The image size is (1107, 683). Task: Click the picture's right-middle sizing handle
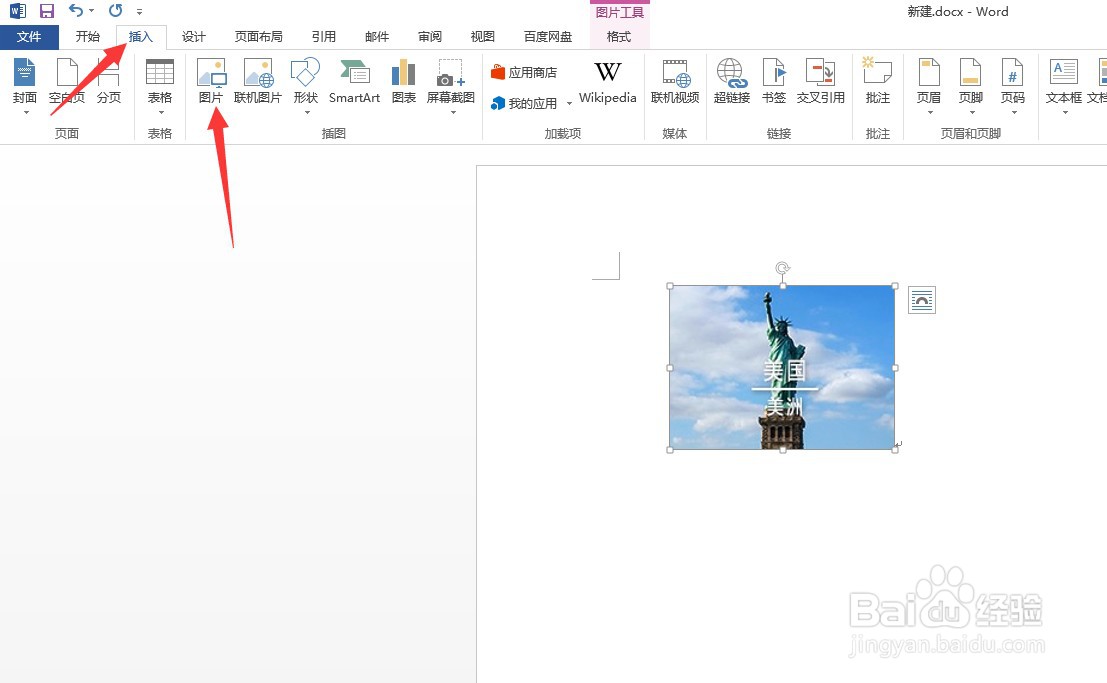895,367
